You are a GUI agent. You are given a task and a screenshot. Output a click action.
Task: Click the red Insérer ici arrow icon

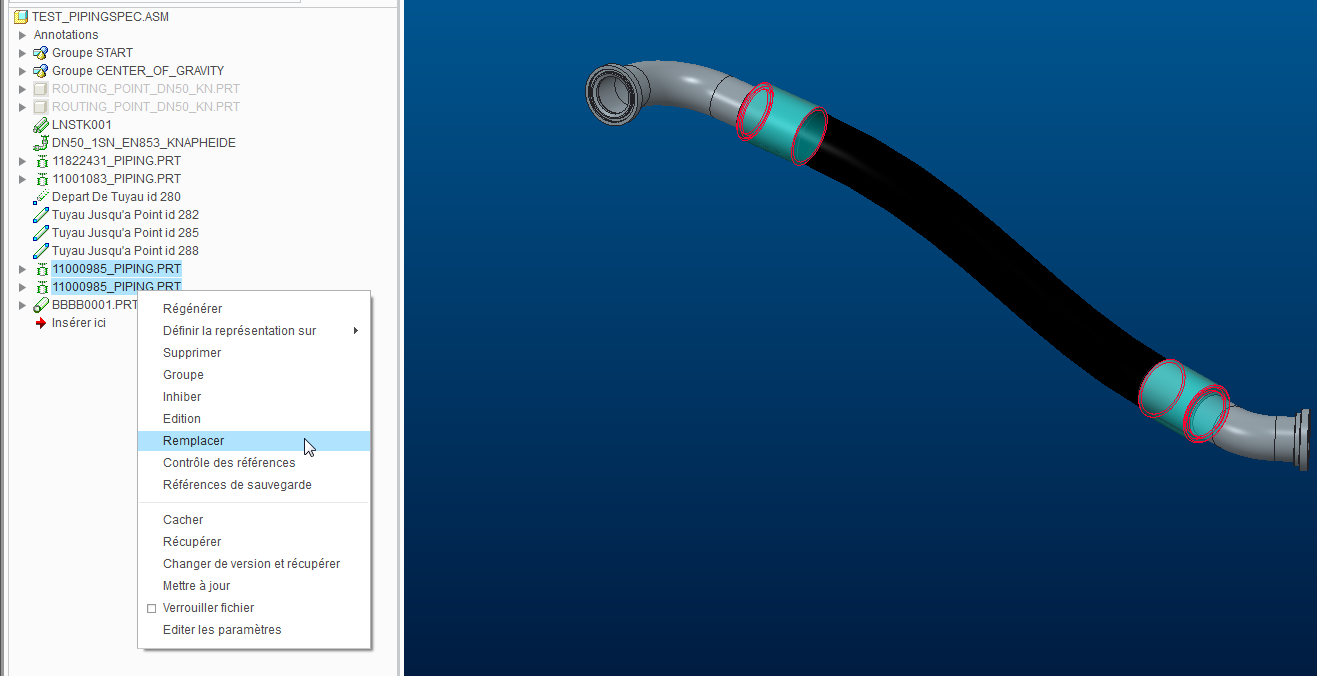coord(41,323)
